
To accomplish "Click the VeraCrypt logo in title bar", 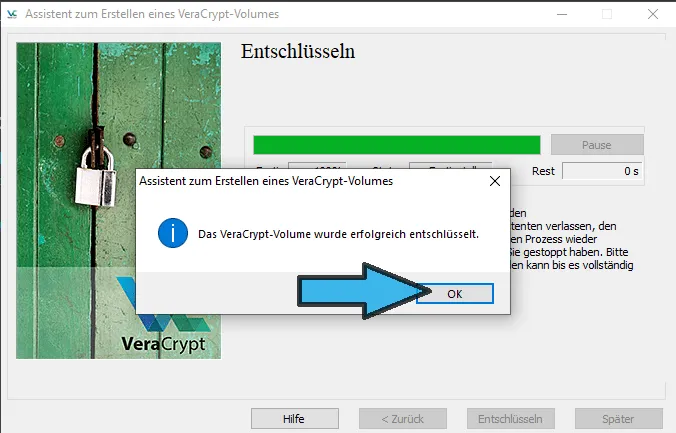I will pos(12,14).
